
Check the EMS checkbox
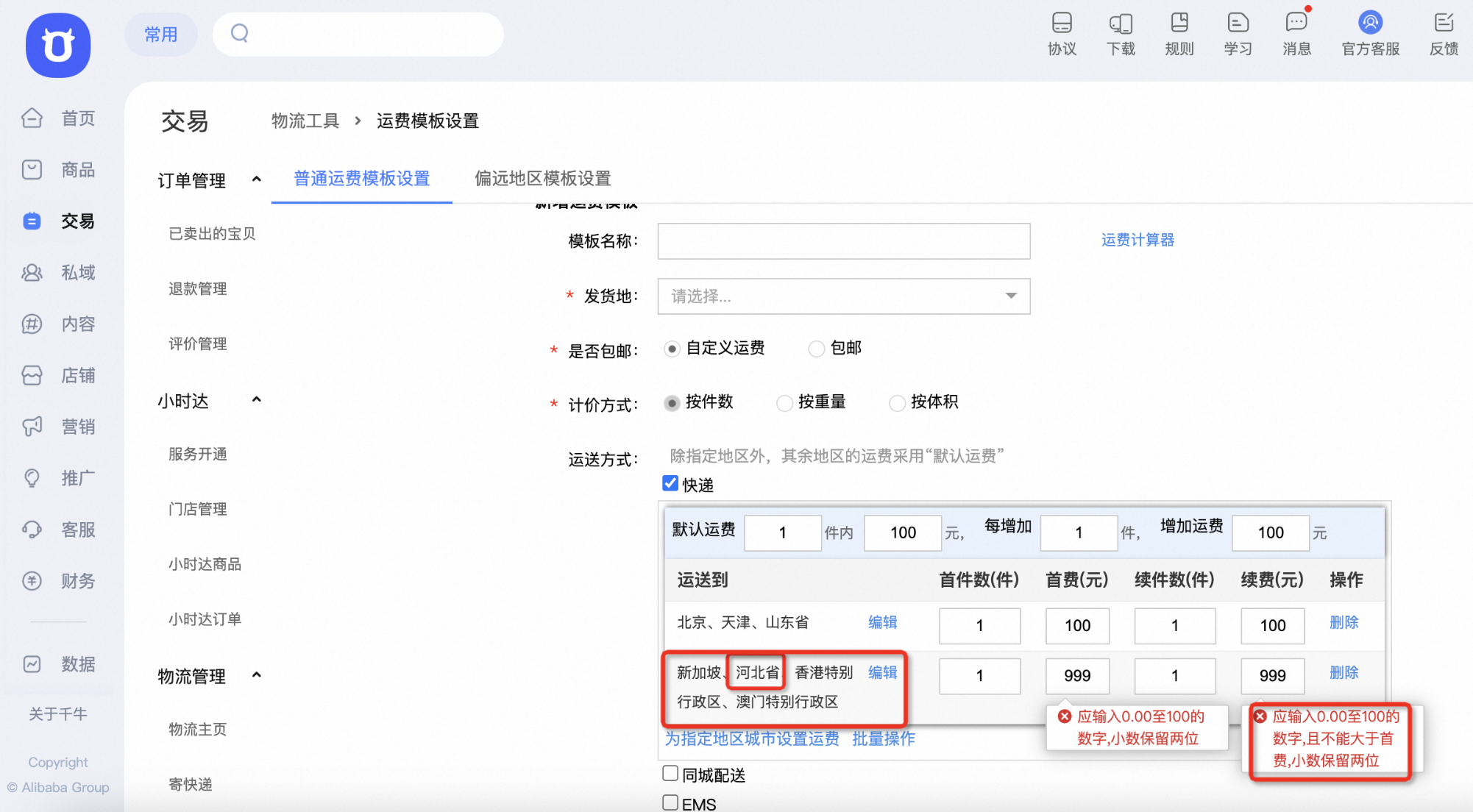pos(670,802)
